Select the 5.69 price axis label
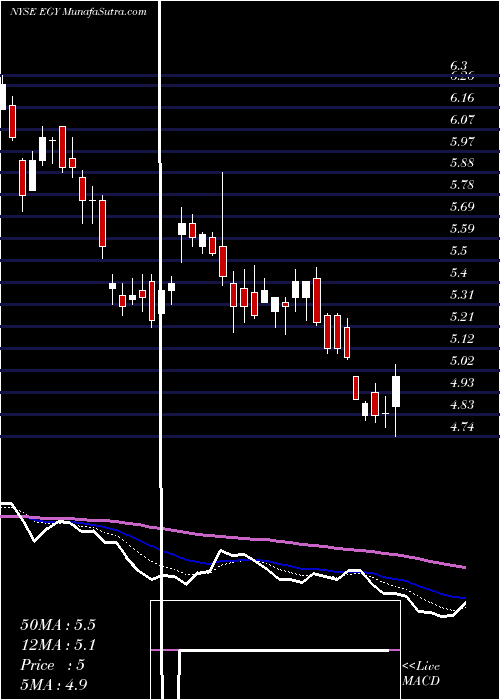Screen dimensions: 500x700 [462, 207]
